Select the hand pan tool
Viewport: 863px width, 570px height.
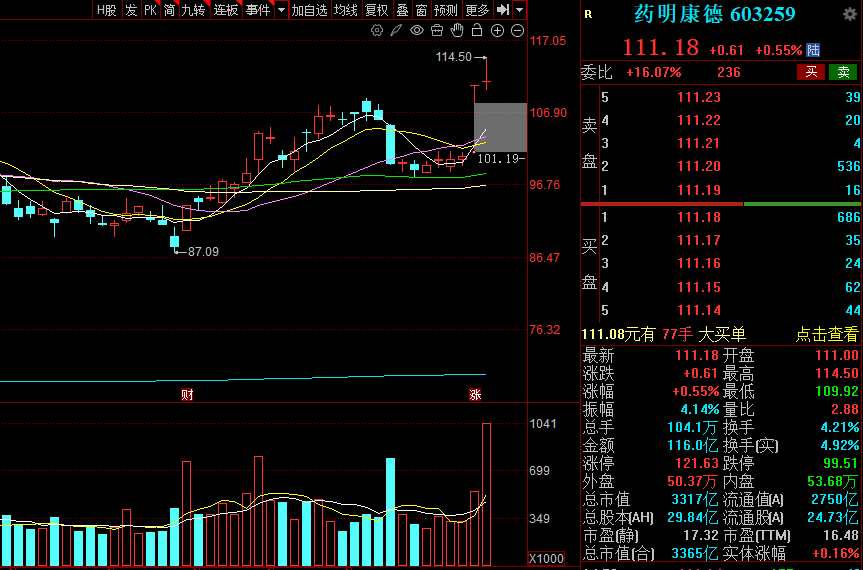[457, 31]
